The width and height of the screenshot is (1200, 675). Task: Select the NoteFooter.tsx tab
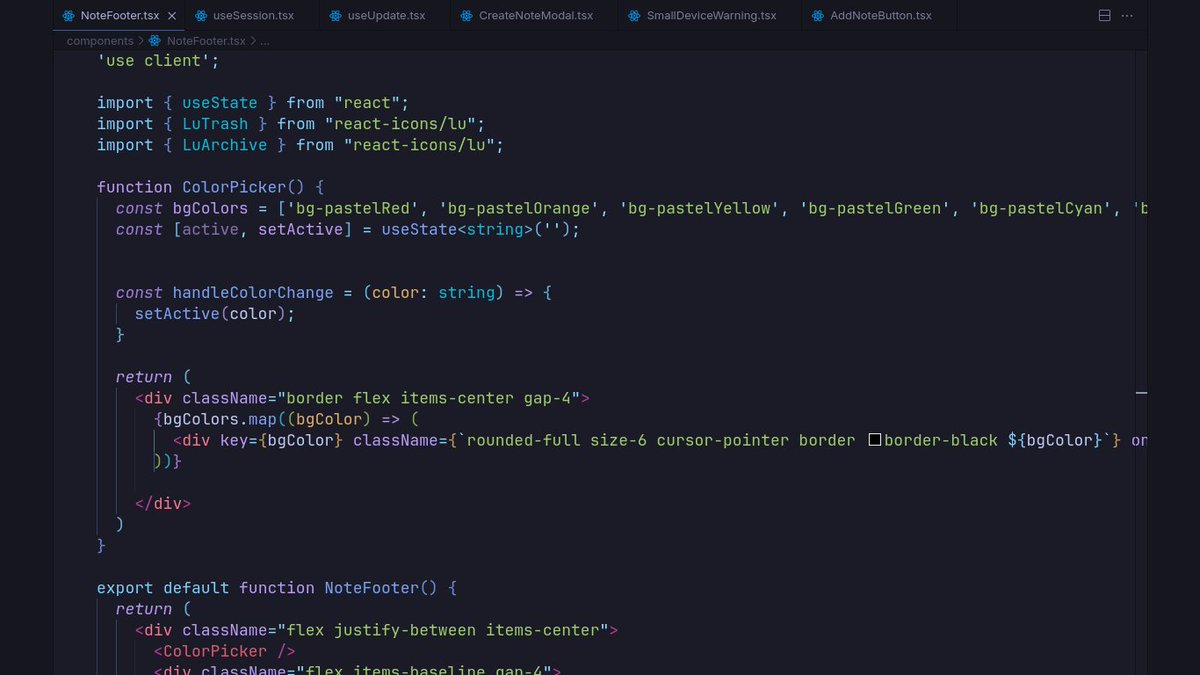point(118,16)
